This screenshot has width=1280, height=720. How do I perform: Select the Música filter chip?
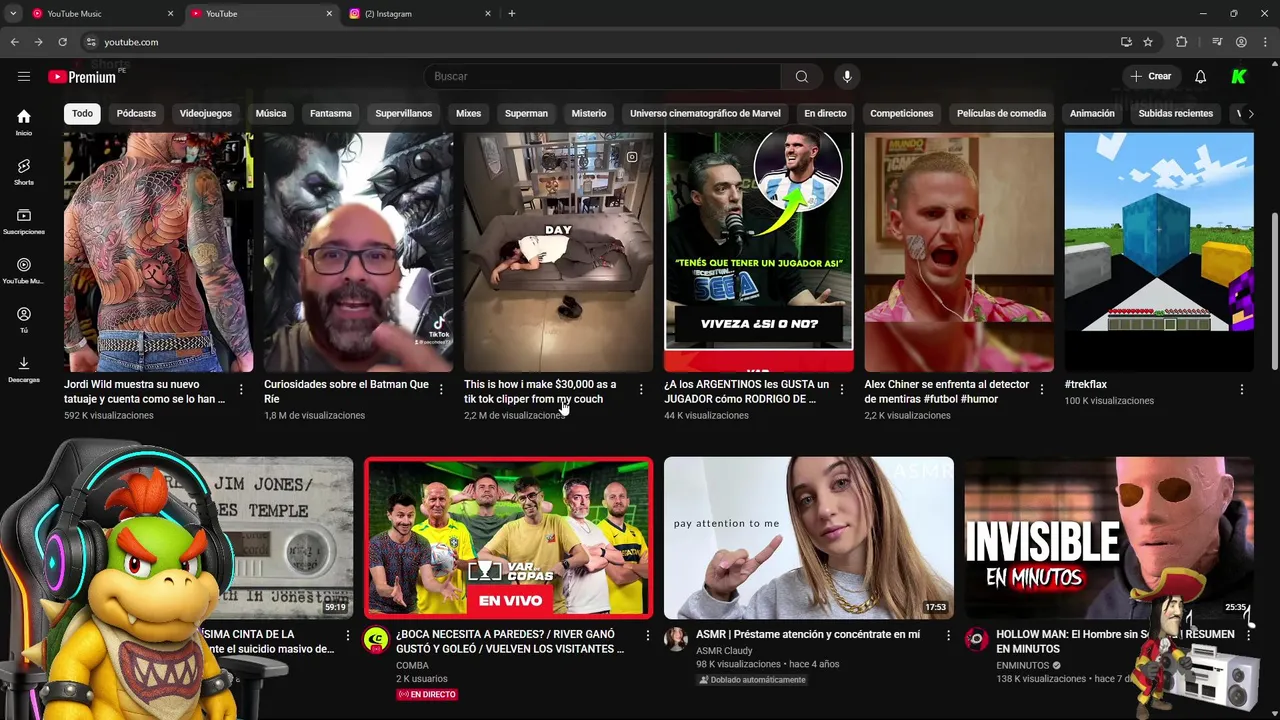(271, 113)
